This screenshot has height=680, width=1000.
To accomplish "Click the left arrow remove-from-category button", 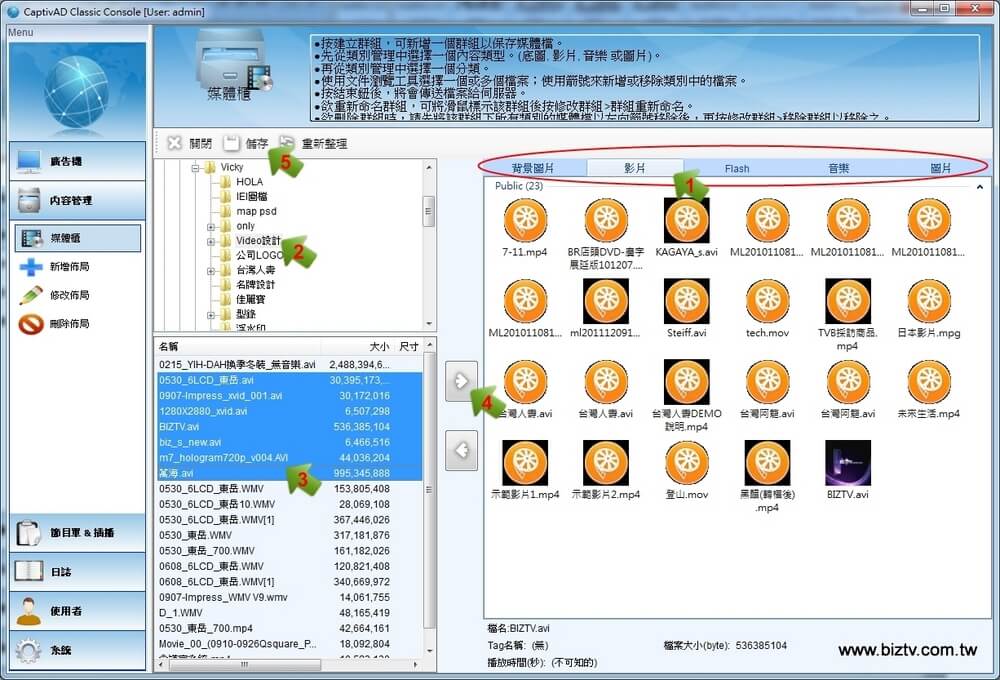I will (460, 449).
